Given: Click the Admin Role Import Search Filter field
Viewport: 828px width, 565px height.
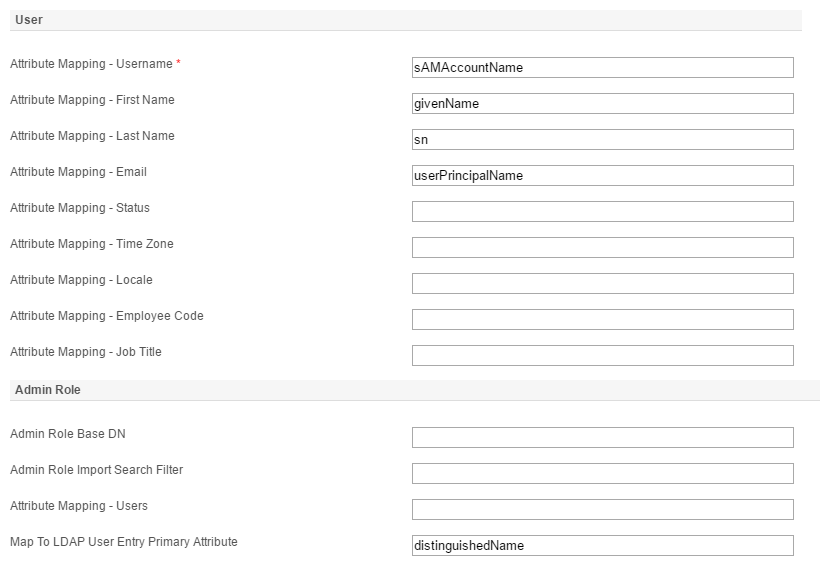Looking at the screenshot, I should coord(602,474).
